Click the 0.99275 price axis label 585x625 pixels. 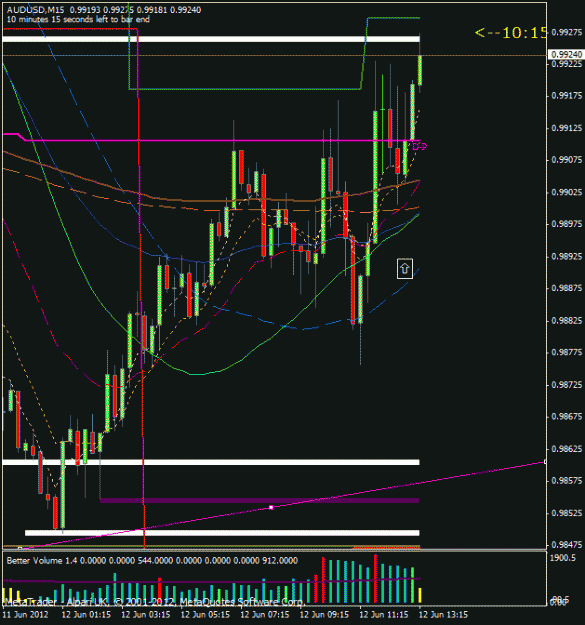tap(567, 32)
